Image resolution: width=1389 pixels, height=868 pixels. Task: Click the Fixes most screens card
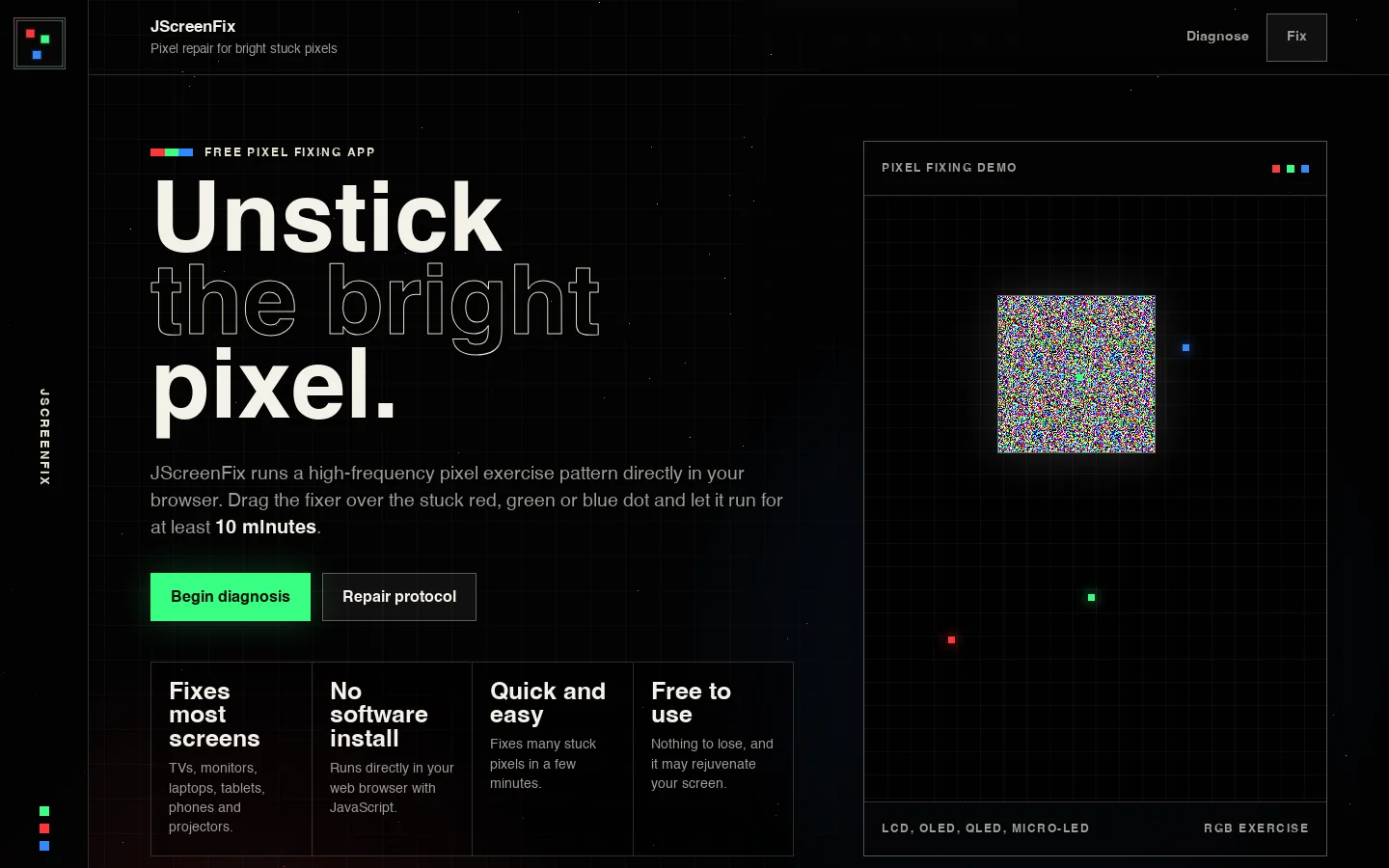(x=231, y=759)
